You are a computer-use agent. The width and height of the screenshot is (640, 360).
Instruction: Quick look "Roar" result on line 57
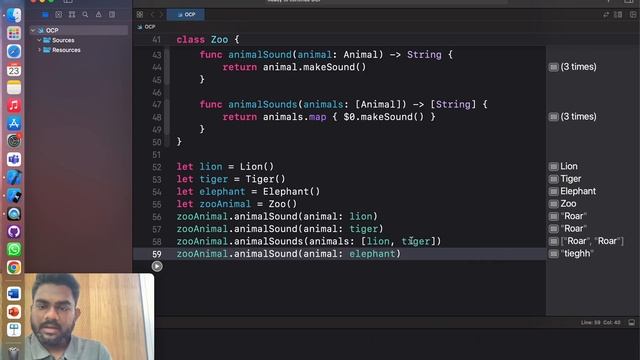click(553, 229)
